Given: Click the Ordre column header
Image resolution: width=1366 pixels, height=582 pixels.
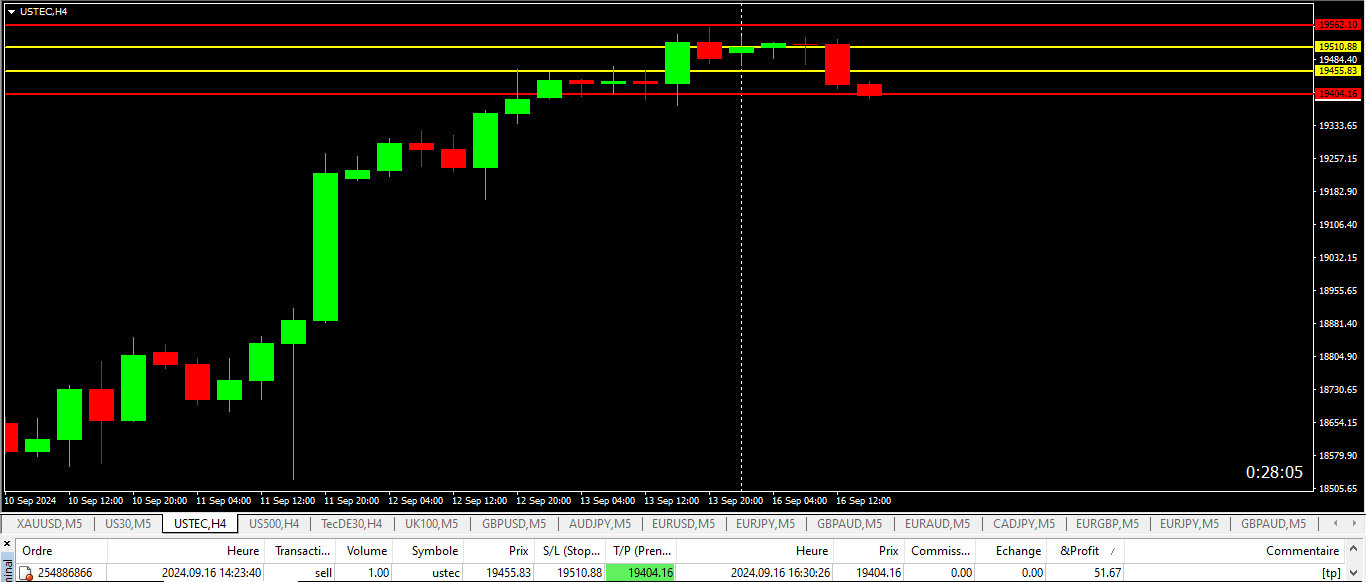Looking at the screenshot, I should click(x=37, y=551).
